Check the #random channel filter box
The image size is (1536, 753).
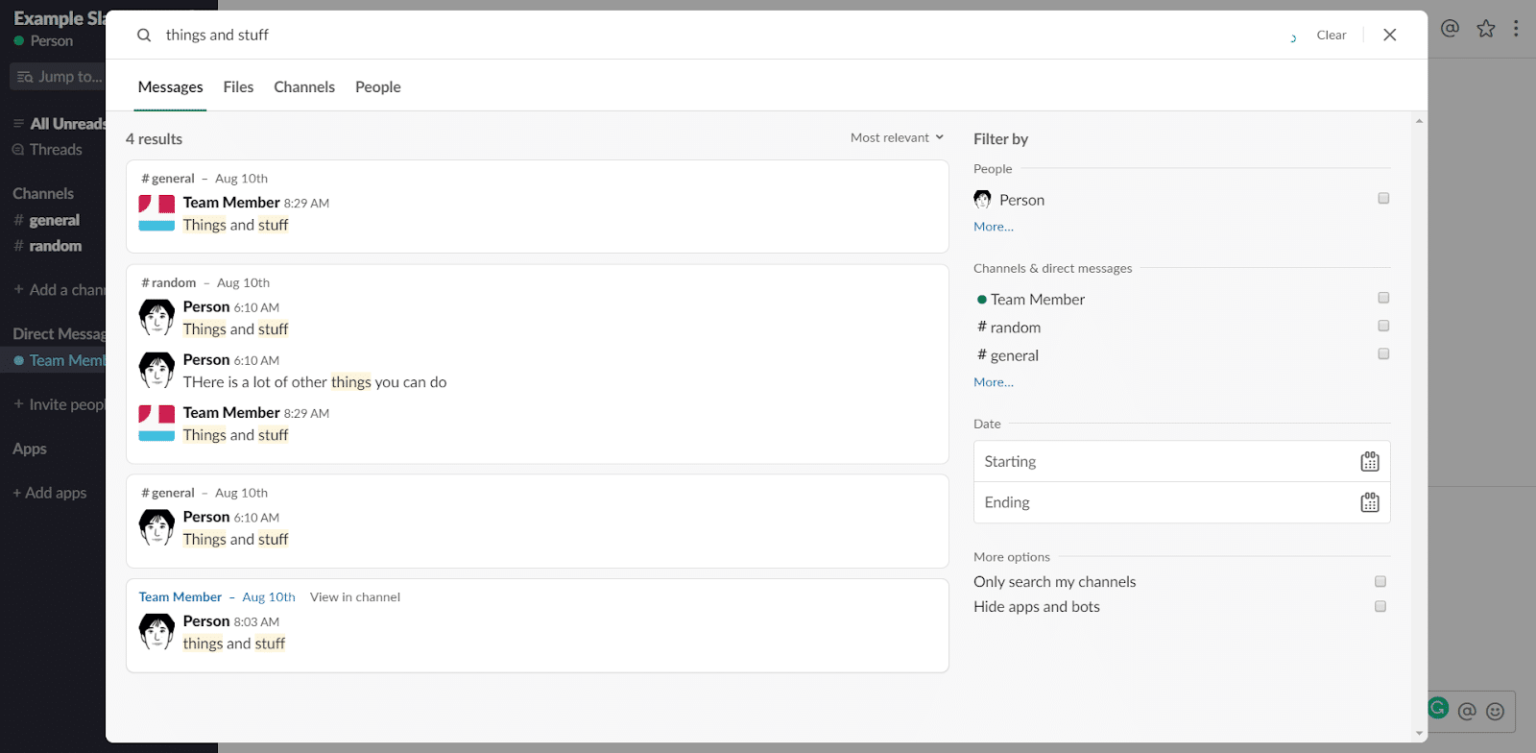tap(1383, 325)
